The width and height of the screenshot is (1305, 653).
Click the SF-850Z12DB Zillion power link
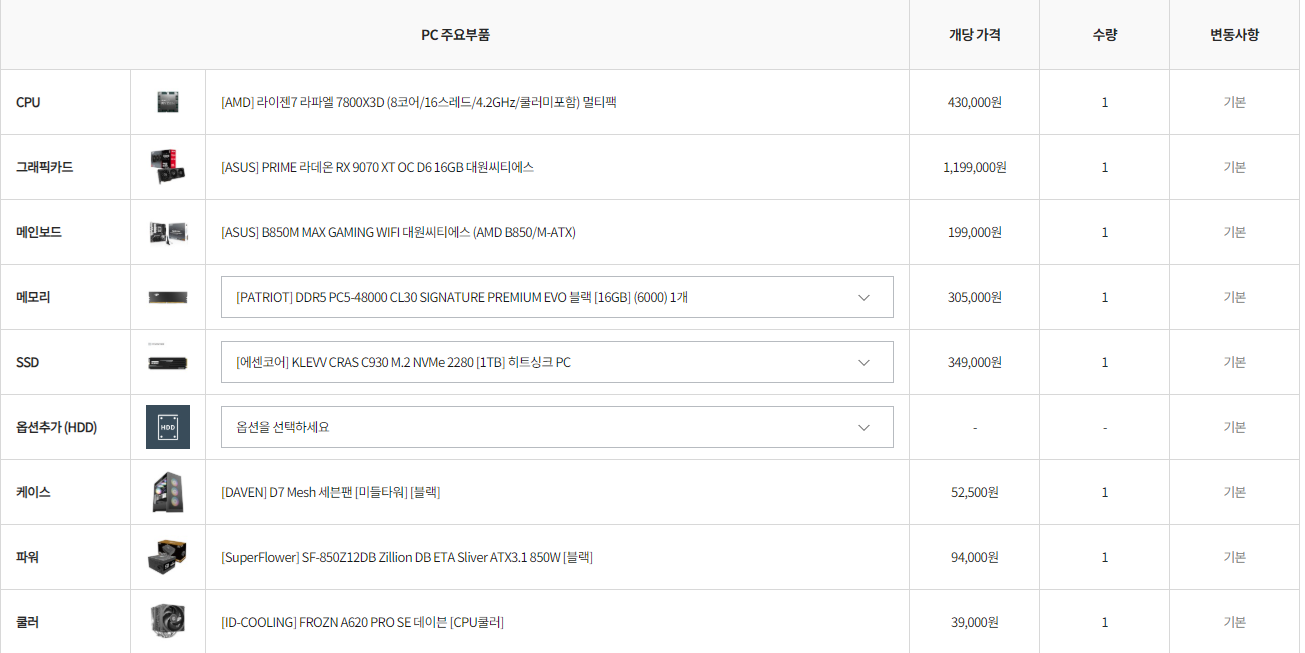pos(406,557)
